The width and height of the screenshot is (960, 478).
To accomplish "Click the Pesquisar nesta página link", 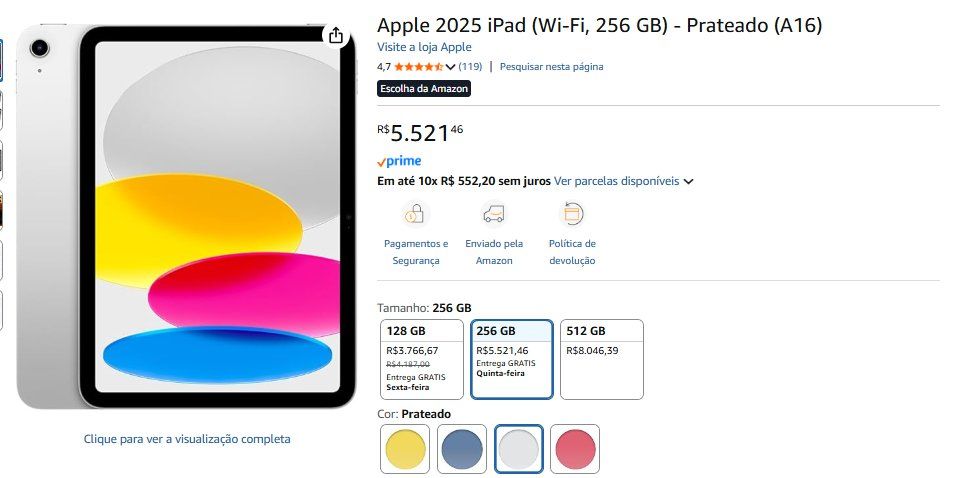I will [552, 67].
